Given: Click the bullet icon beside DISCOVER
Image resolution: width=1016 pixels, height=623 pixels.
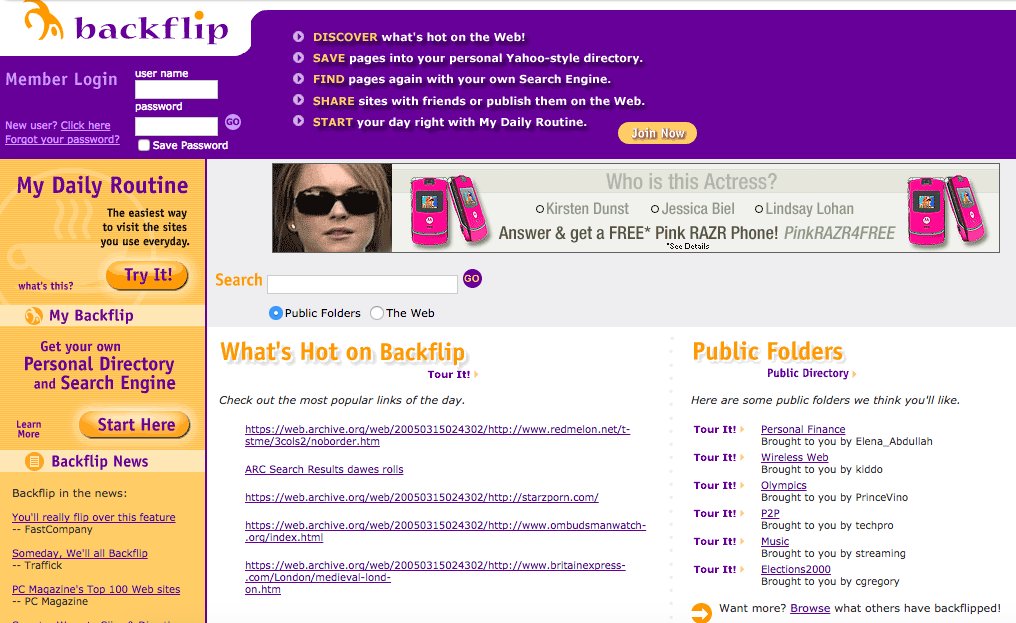Looking at the screenshot, I should point(299,37).
